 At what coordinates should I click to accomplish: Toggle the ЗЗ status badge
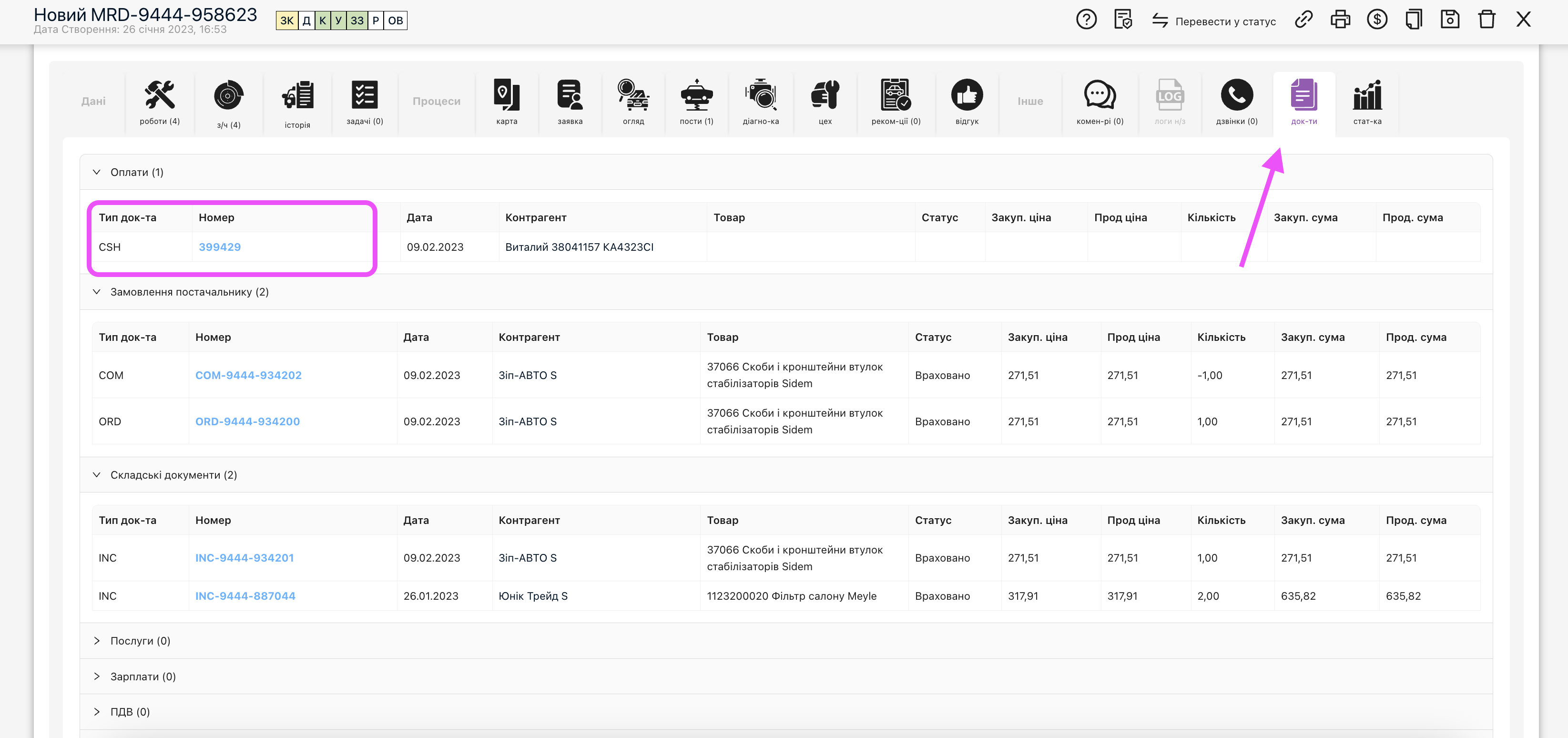click(x=356, y=20)
